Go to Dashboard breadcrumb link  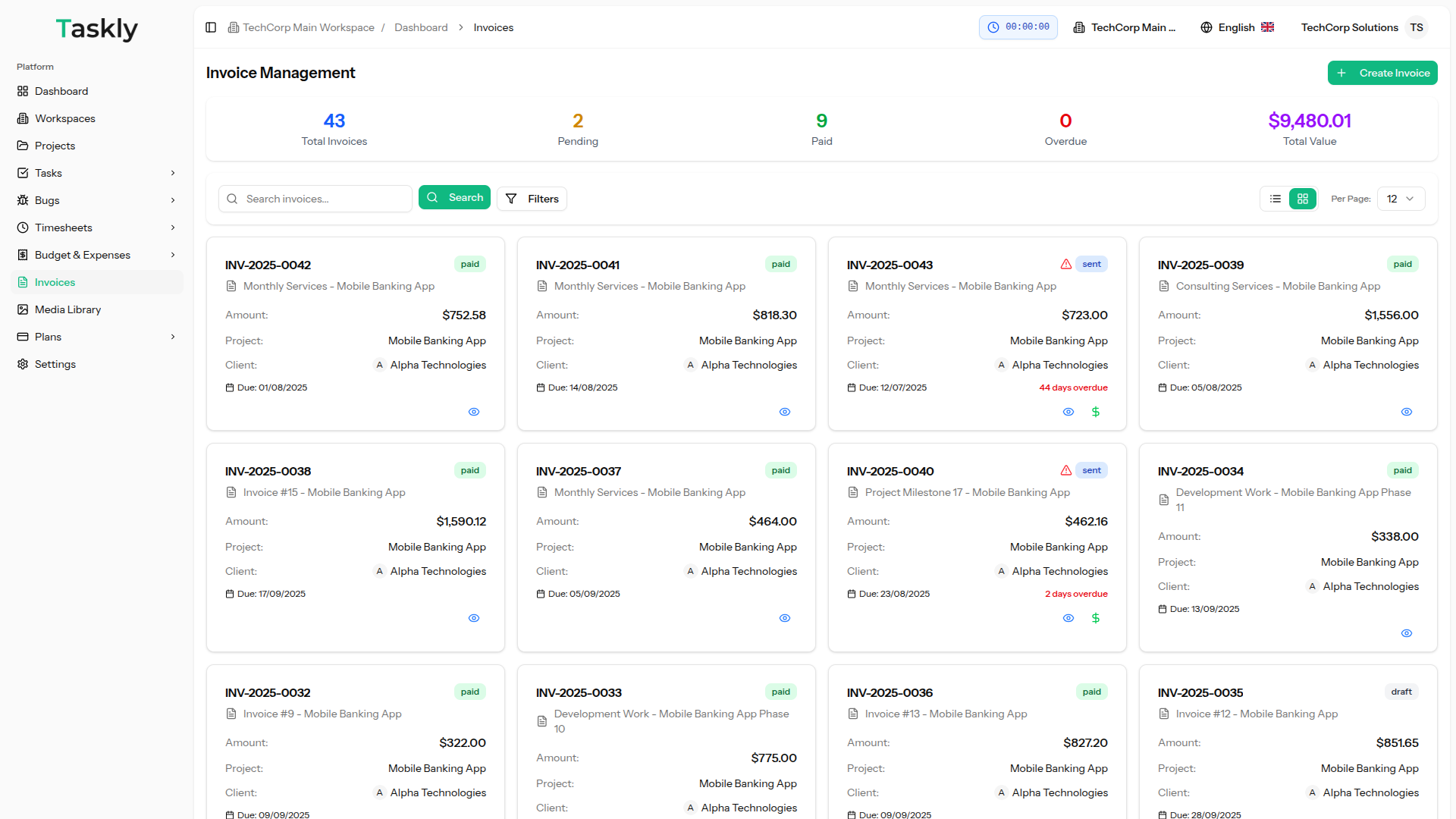coord(421,27)
